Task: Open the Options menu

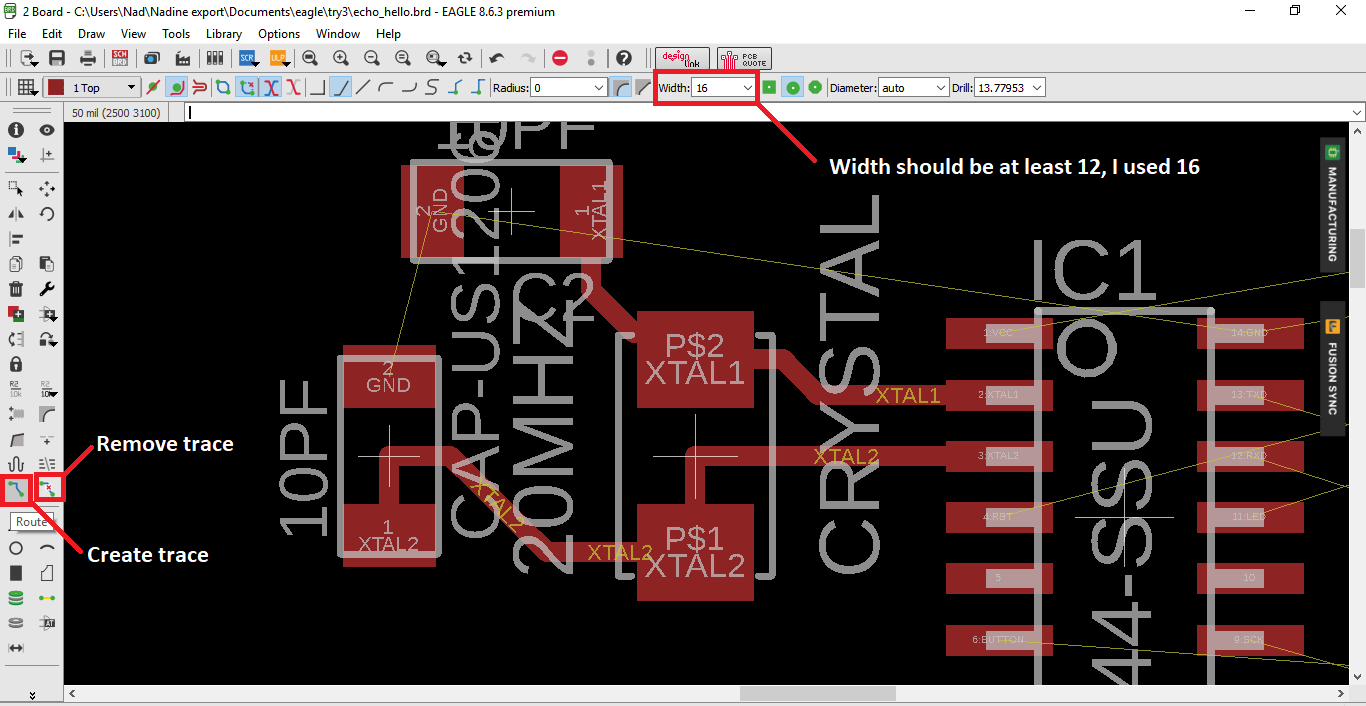Action: (279, 34)
